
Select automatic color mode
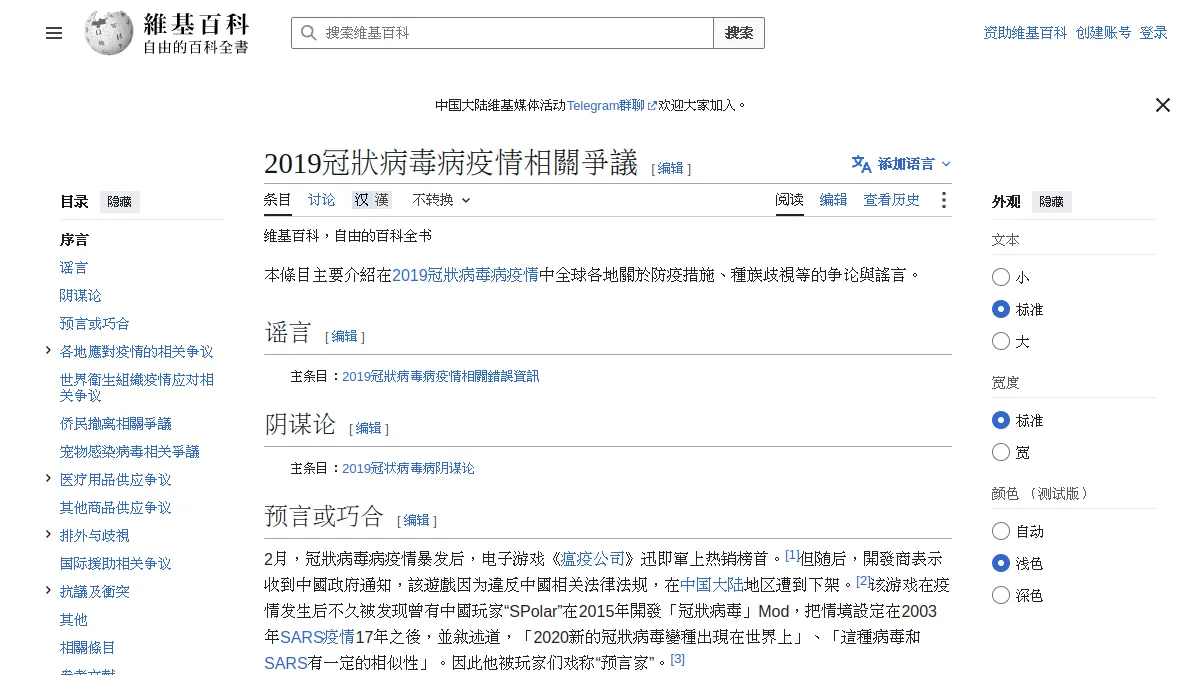1001,532
